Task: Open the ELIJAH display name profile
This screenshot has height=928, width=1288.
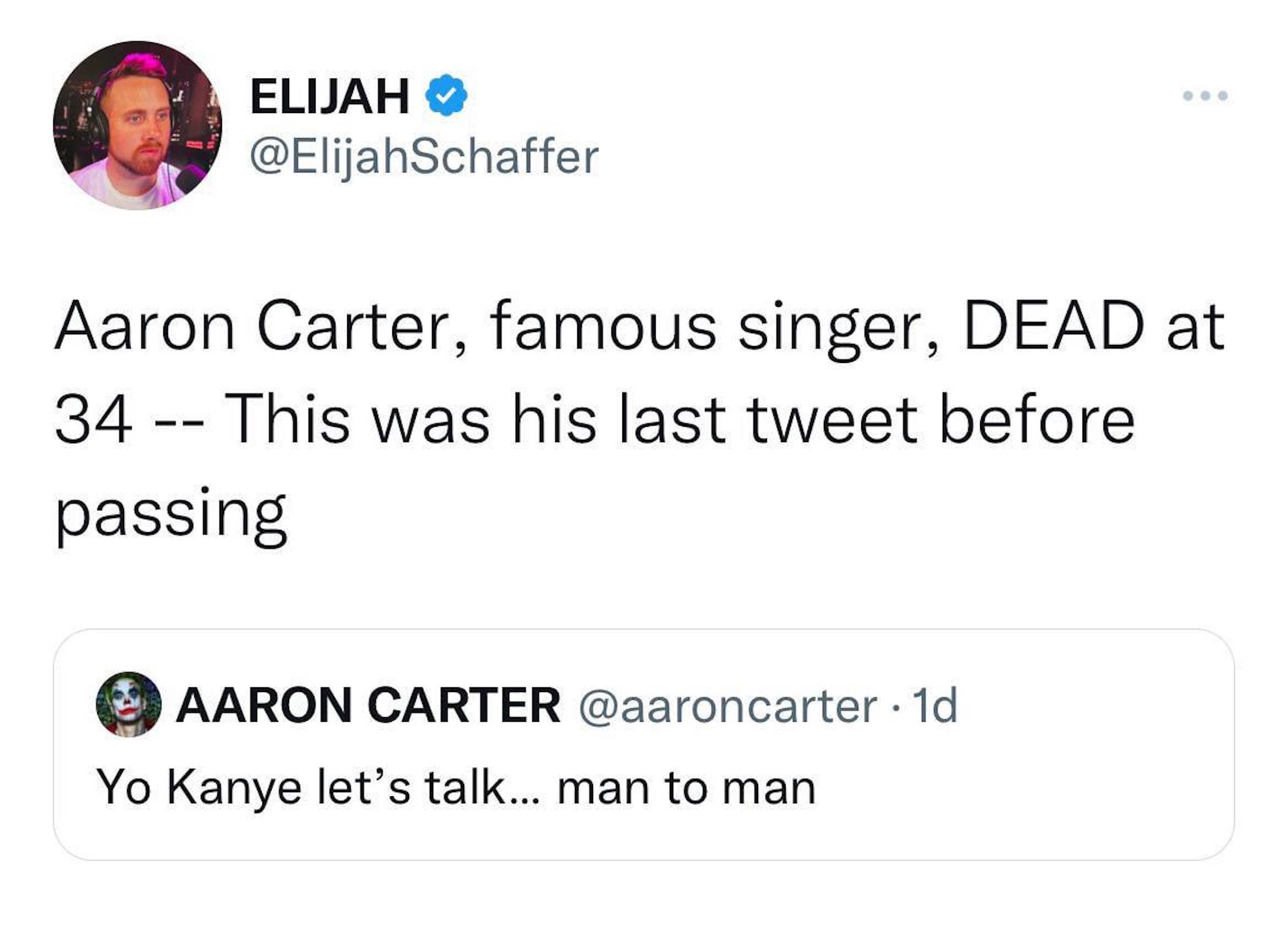Action: 330,97
